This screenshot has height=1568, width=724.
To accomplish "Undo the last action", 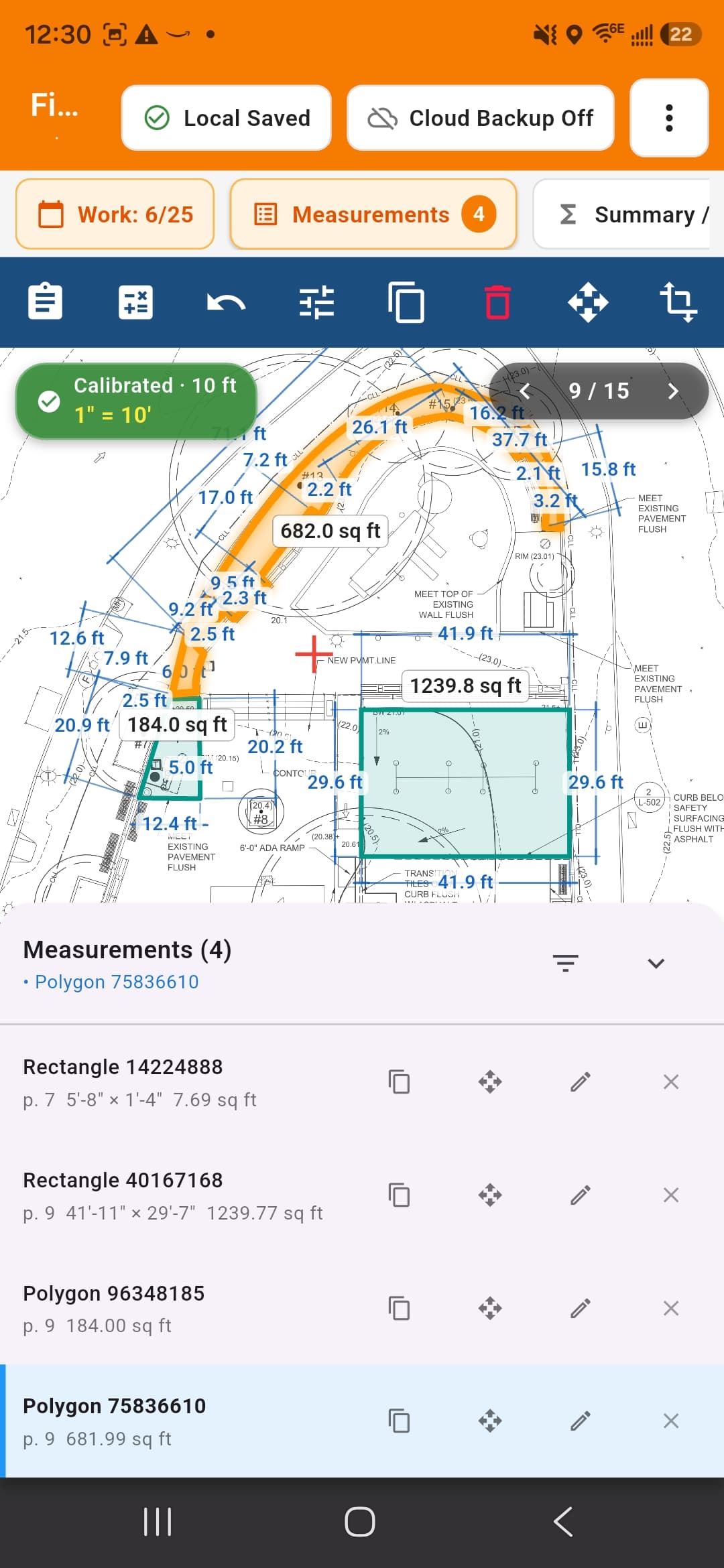I will click(226, 303).
